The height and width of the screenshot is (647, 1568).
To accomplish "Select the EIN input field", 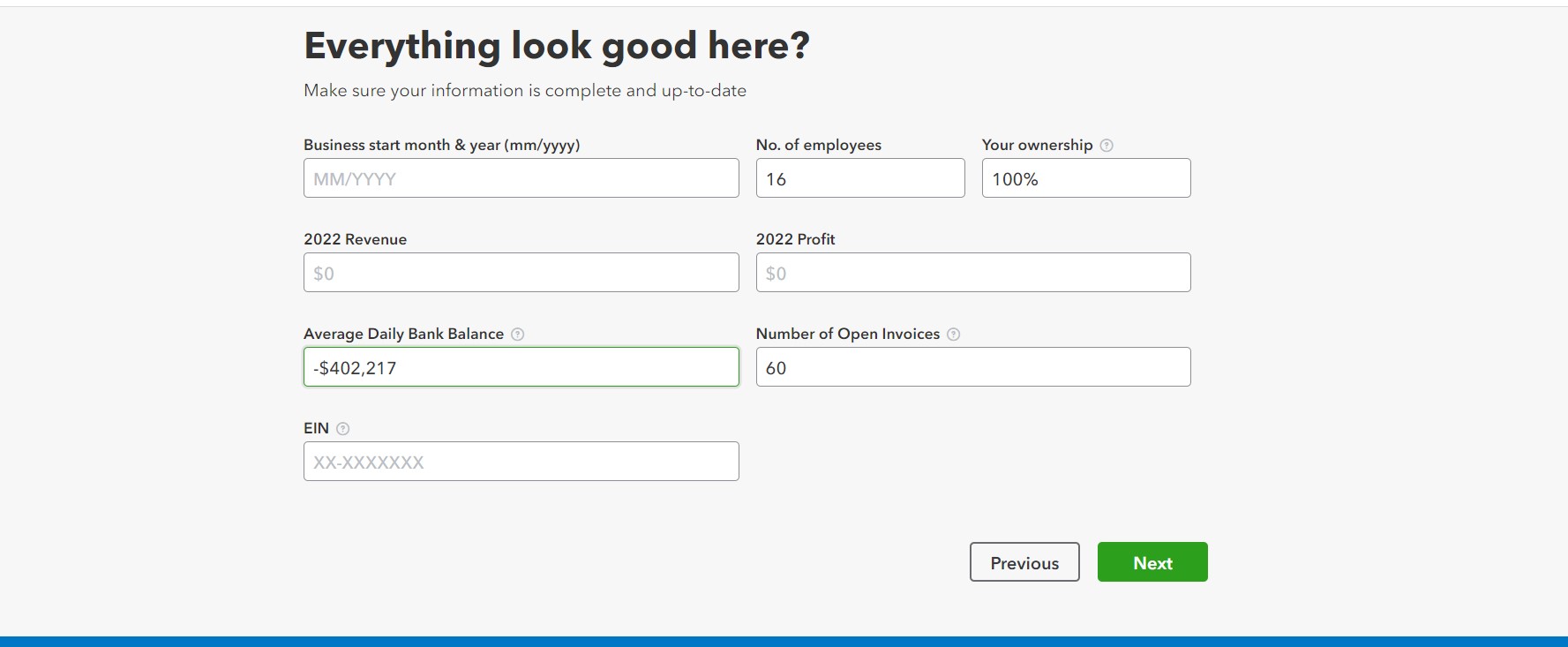I will (521, 462).
